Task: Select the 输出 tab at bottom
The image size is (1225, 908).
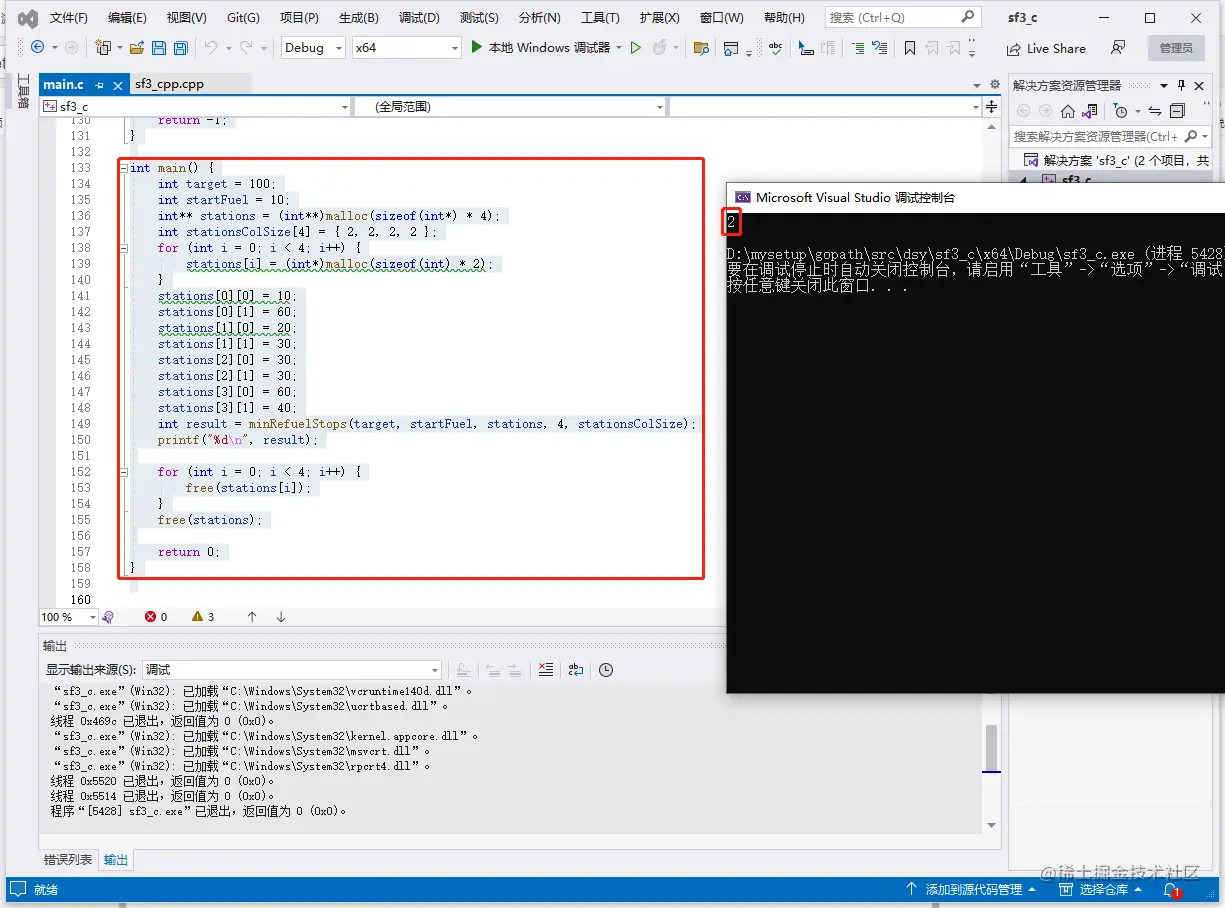Action: pos(116,860)
